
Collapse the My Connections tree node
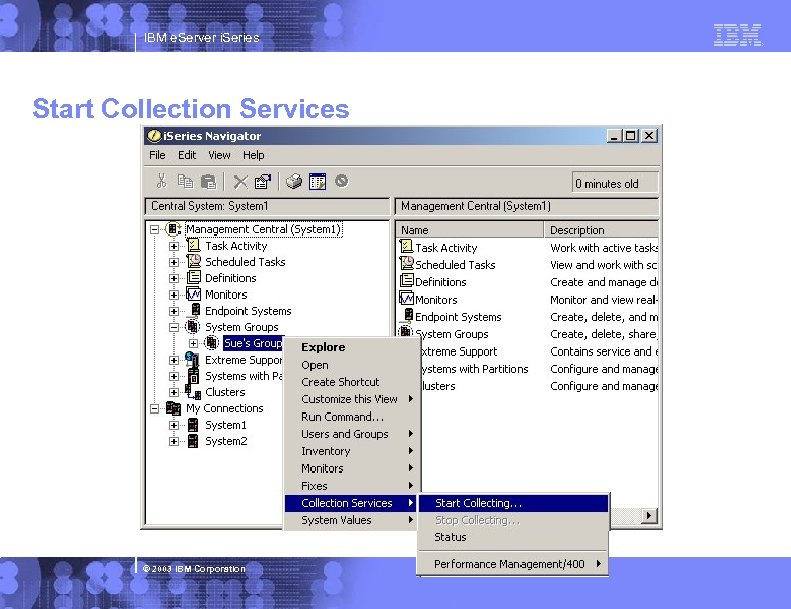tap(154, 409)
